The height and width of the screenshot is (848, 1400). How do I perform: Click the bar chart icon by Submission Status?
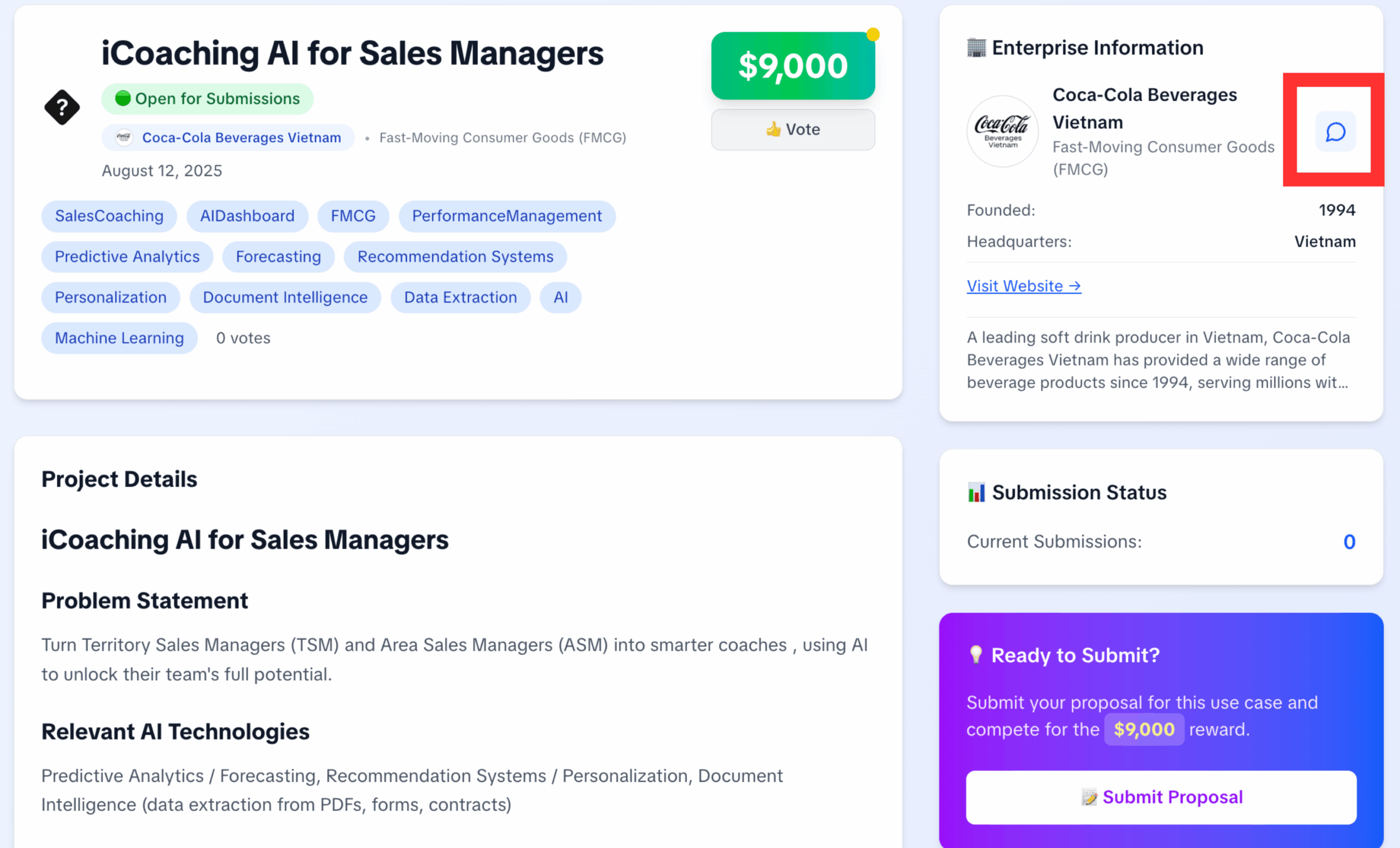pos(976,492)
